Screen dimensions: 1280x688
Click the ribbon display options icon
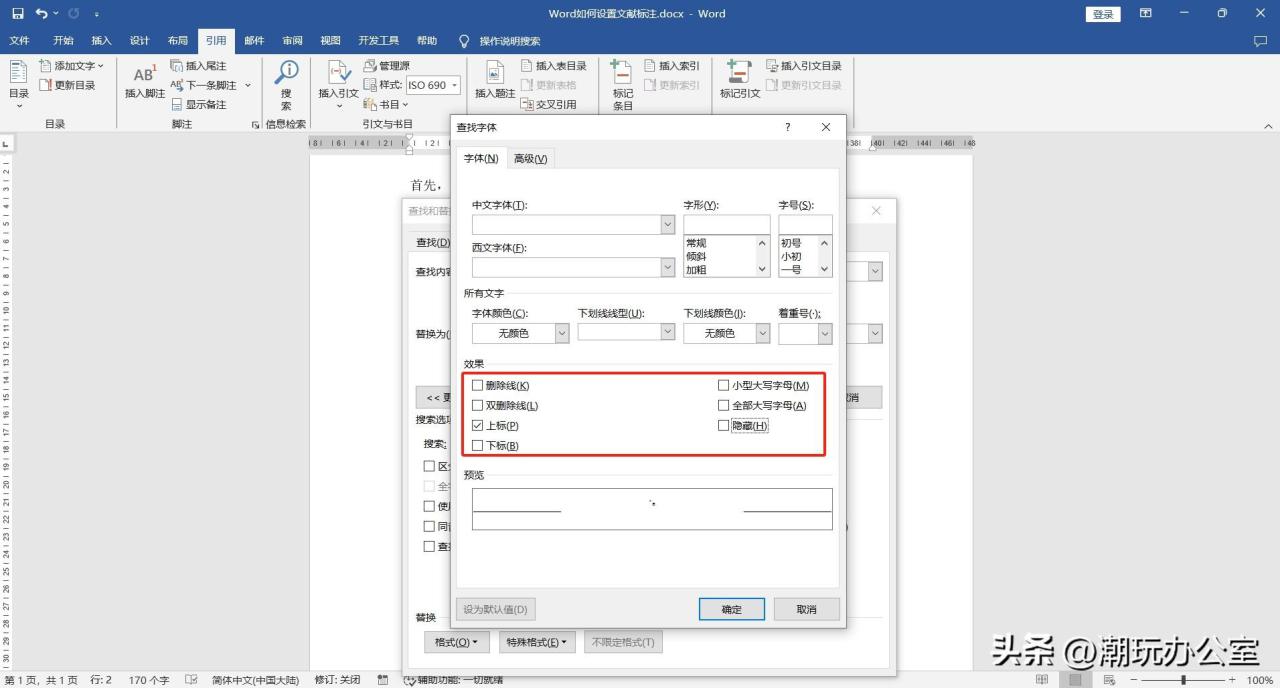coord(1146,14)
